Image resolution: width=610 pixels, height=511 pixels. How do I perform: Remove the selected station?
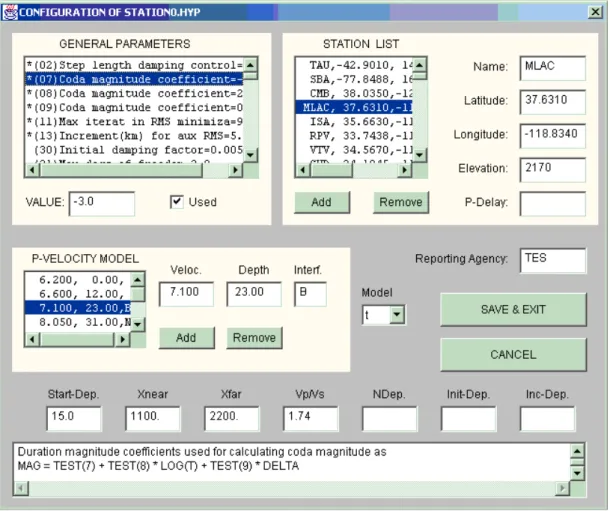click(x=401, y=202)
